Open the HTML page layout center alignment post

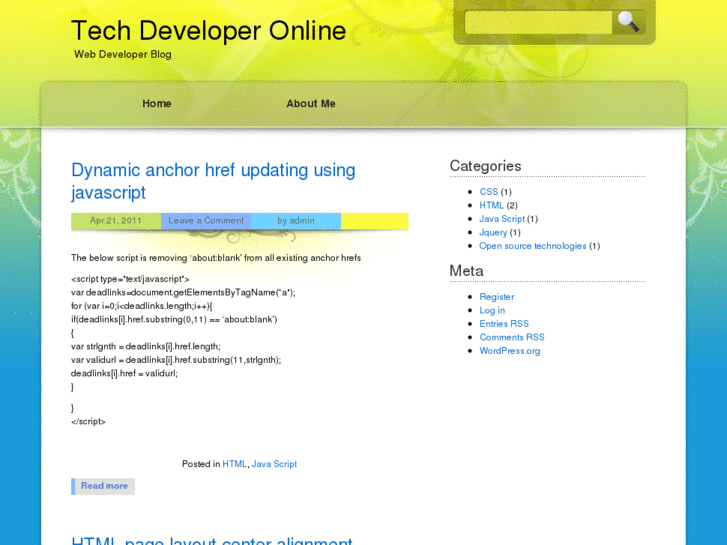tap(212, 541)
